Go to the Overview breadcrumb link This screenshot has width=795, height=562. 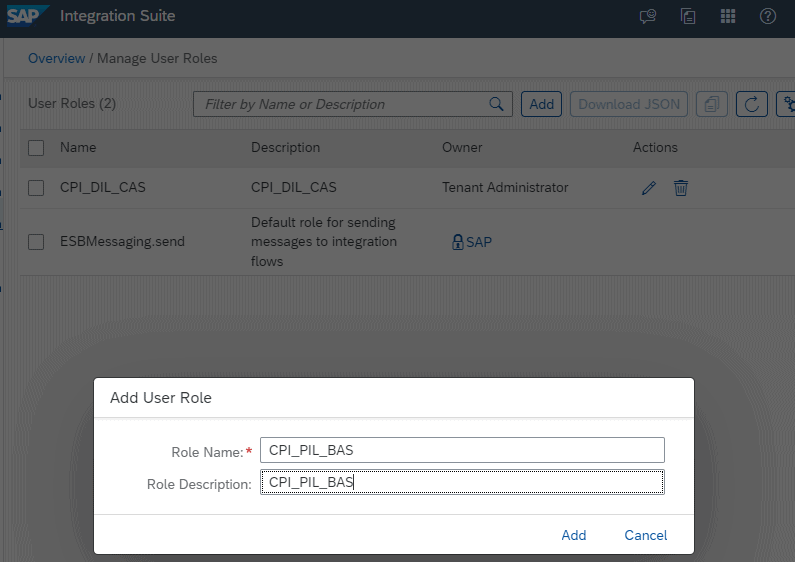[56, 58]
